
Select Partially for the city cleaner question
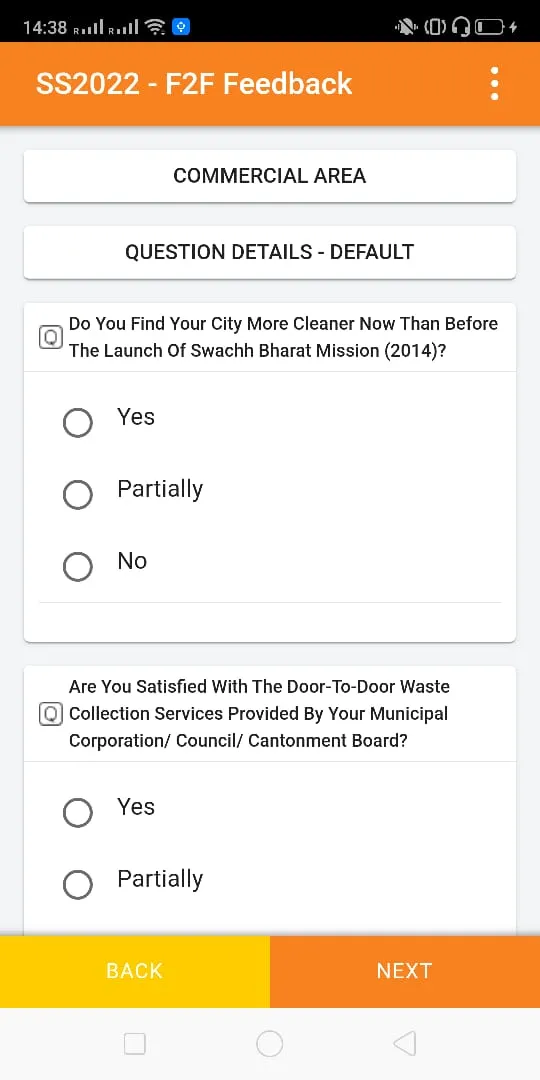tap(78, 495)
